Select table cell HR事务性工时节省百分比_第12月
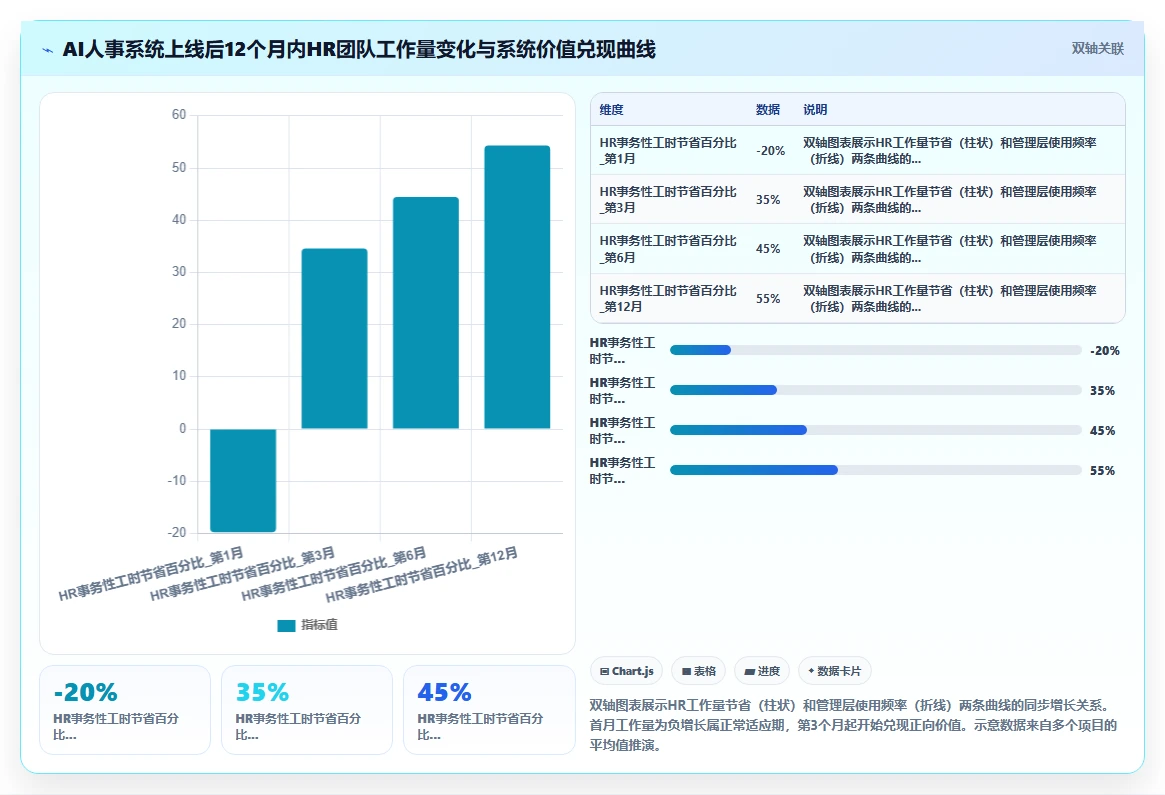The height and width of the screenshot is (795, 1165). [668, 298]
